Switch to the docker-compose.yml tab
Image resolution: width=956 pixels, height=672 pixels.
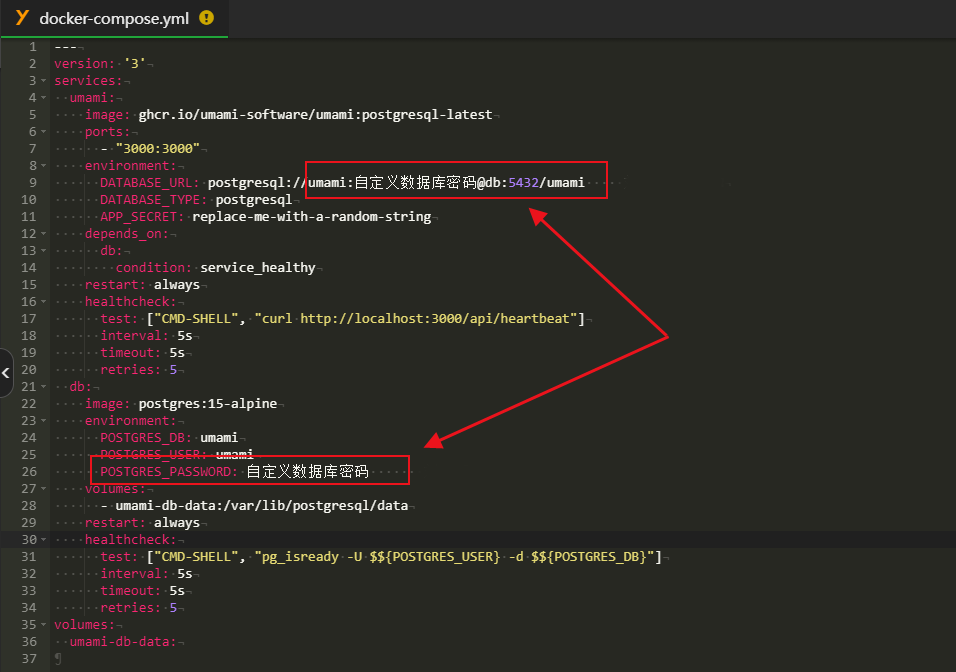point(114,18)
